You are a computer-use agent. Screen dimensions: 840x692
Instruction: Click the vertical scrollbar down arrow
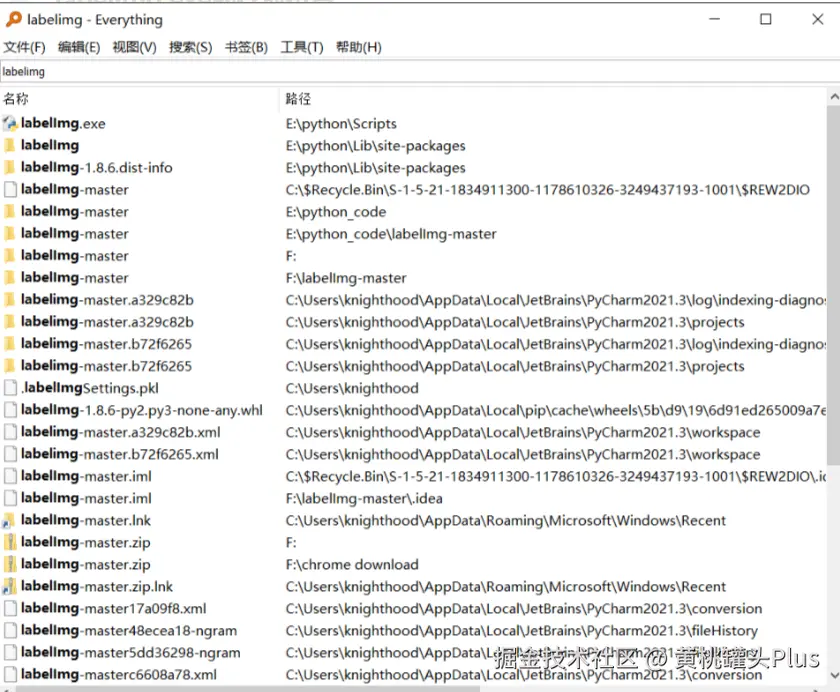(x=834, y=675)
